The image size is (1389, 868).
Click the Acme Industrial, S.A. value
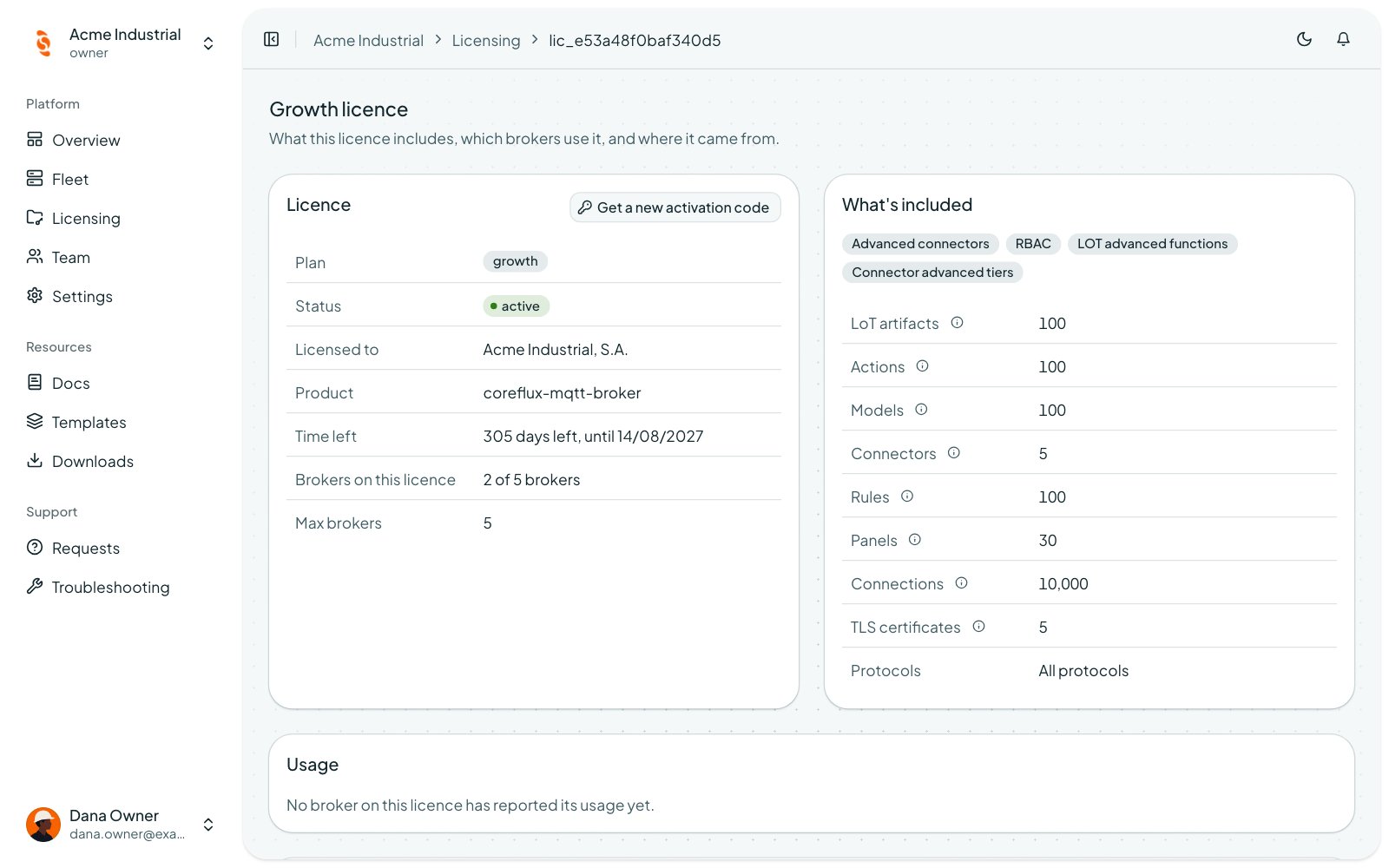(x=555, y=350)
